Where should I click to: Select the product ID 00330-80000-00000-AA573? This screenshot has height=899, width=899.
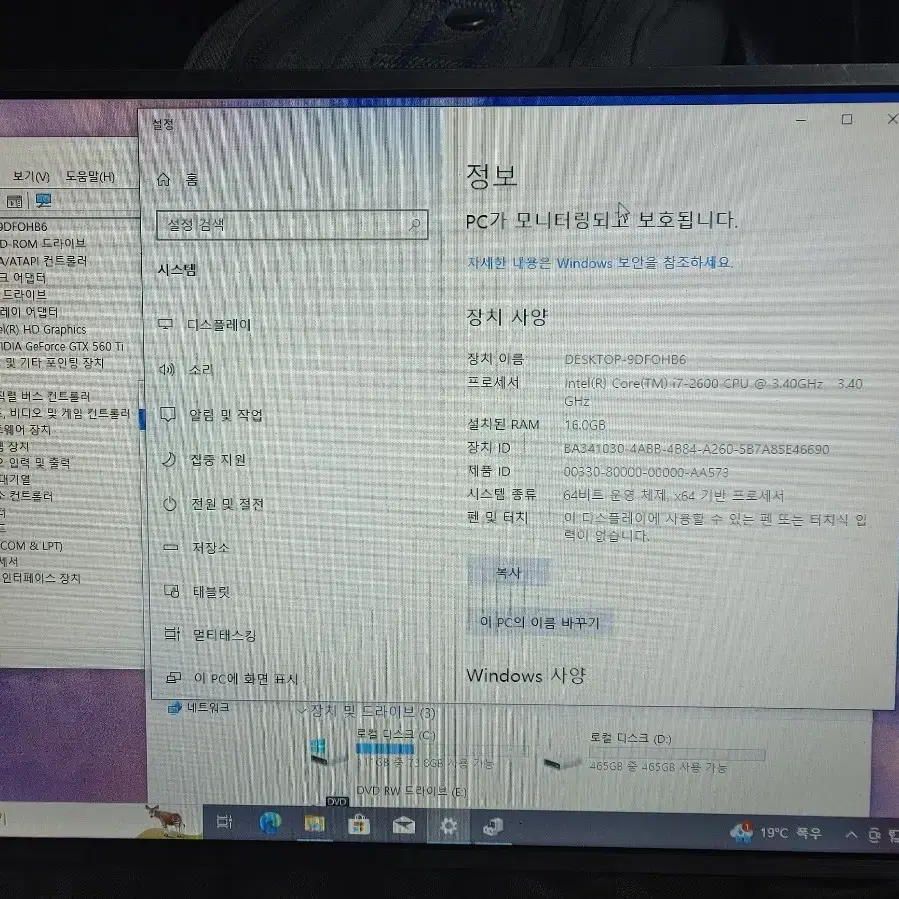(646, 472)
